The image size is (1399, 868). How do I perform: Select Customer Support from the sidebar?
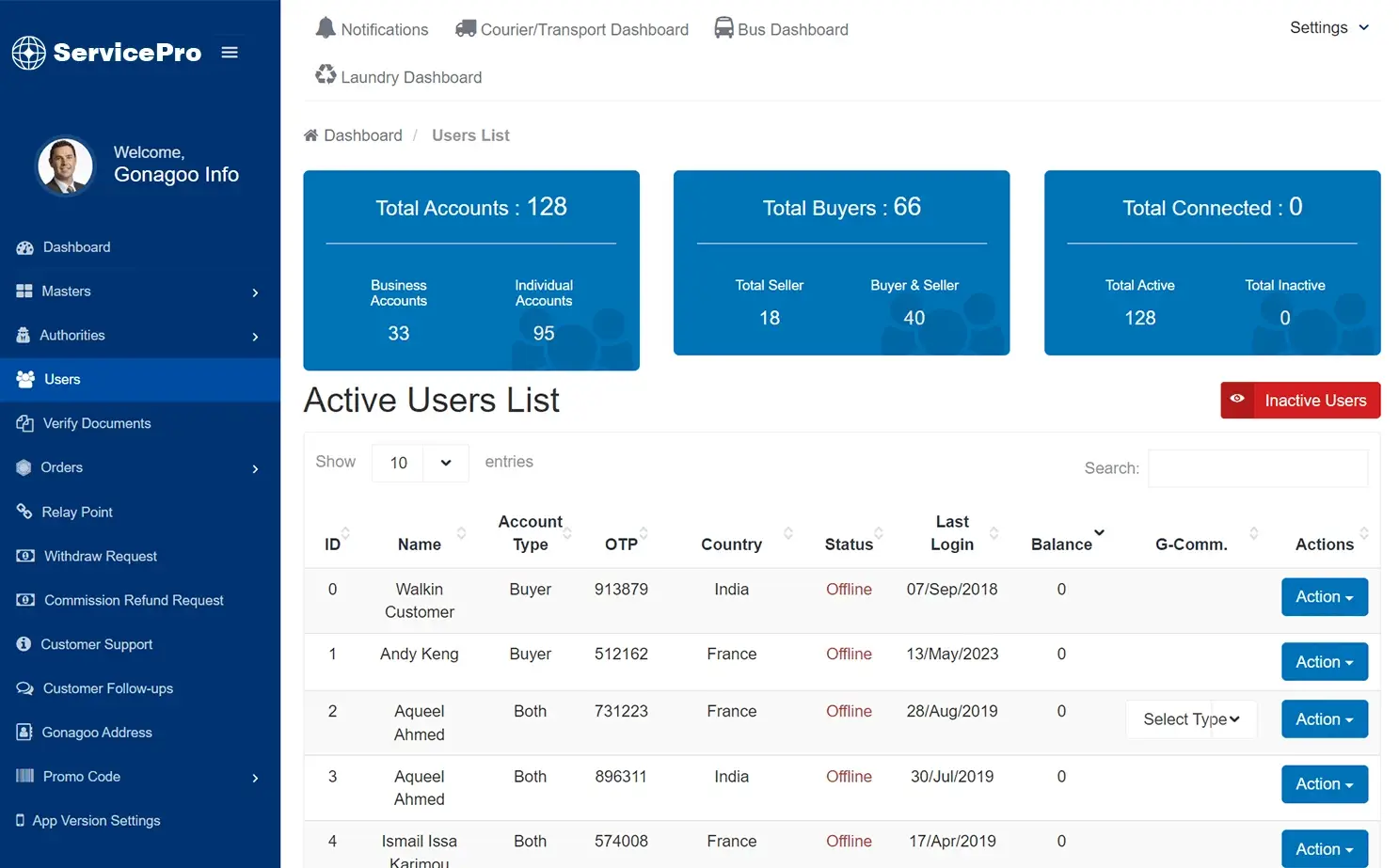click(x=97, y=644)
